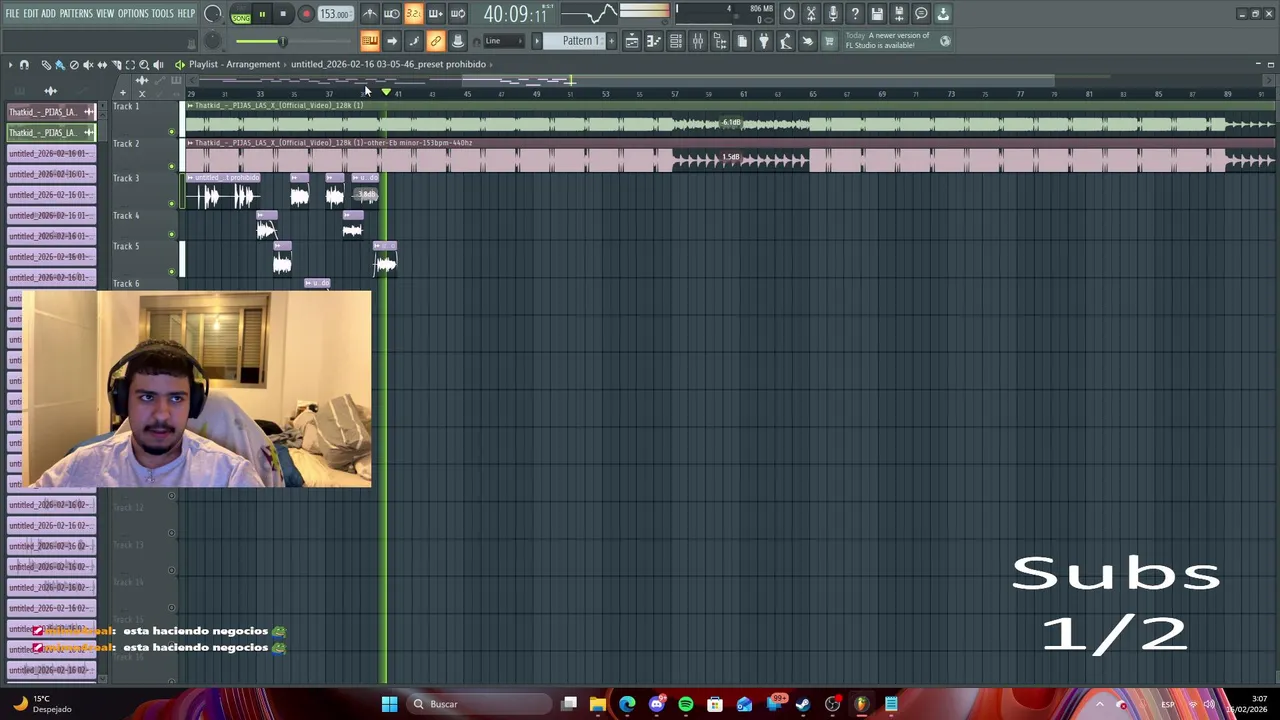1280x720 pixels.
Task: Toggle the overdub/blend recording icon
Action: point(436,14)
